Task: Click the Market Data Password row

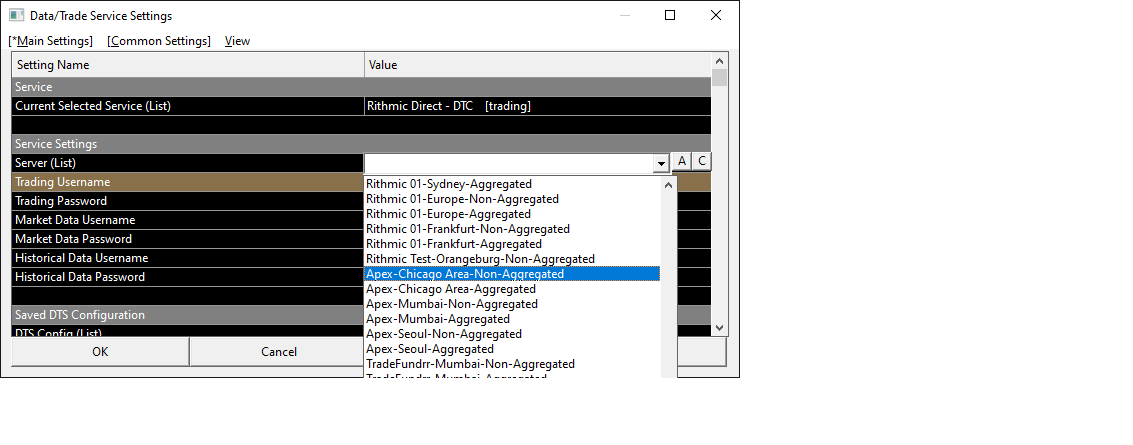Action: pos(188,238)
